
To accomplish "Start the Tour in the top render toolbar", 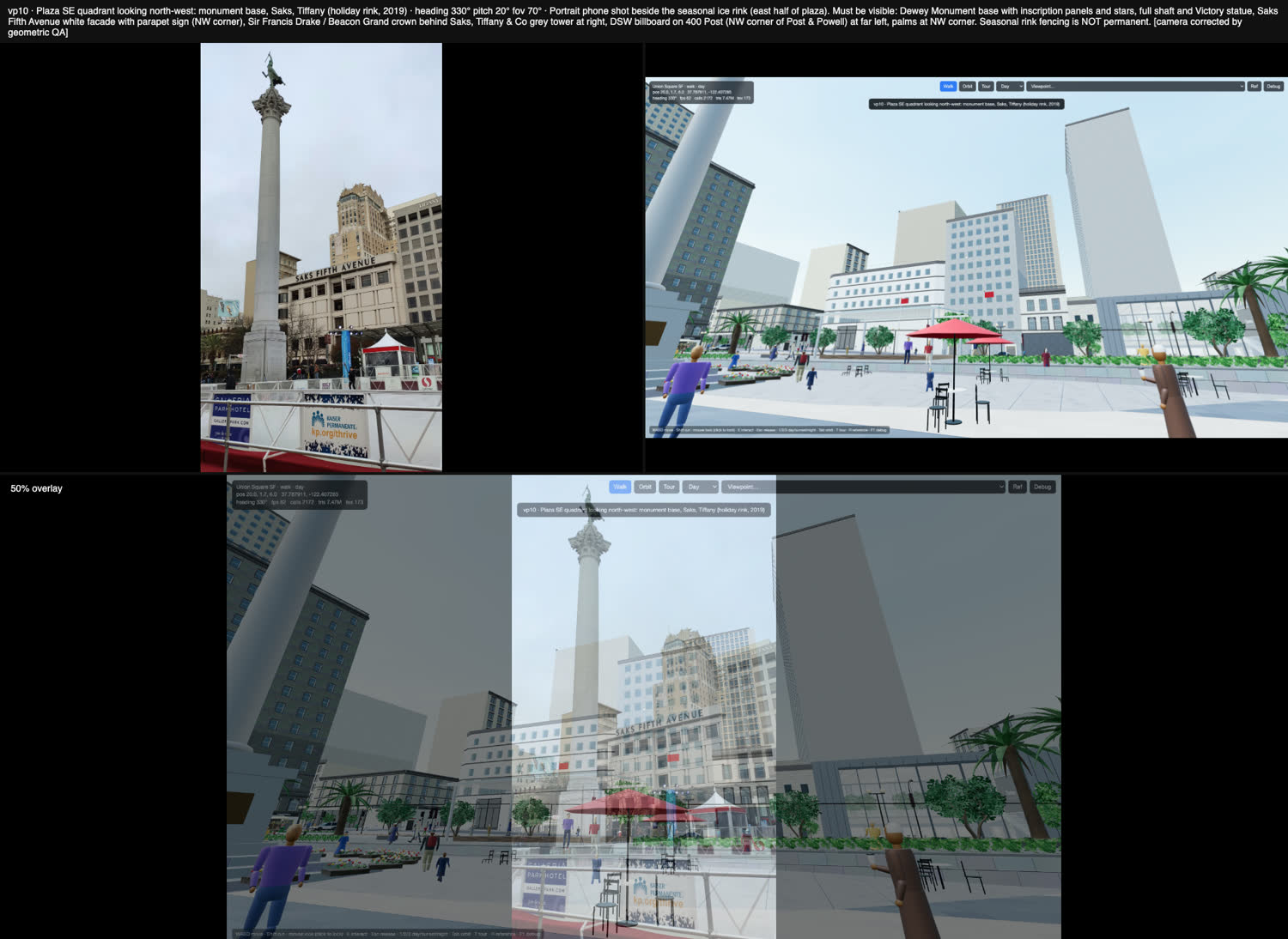I will 986,87.
